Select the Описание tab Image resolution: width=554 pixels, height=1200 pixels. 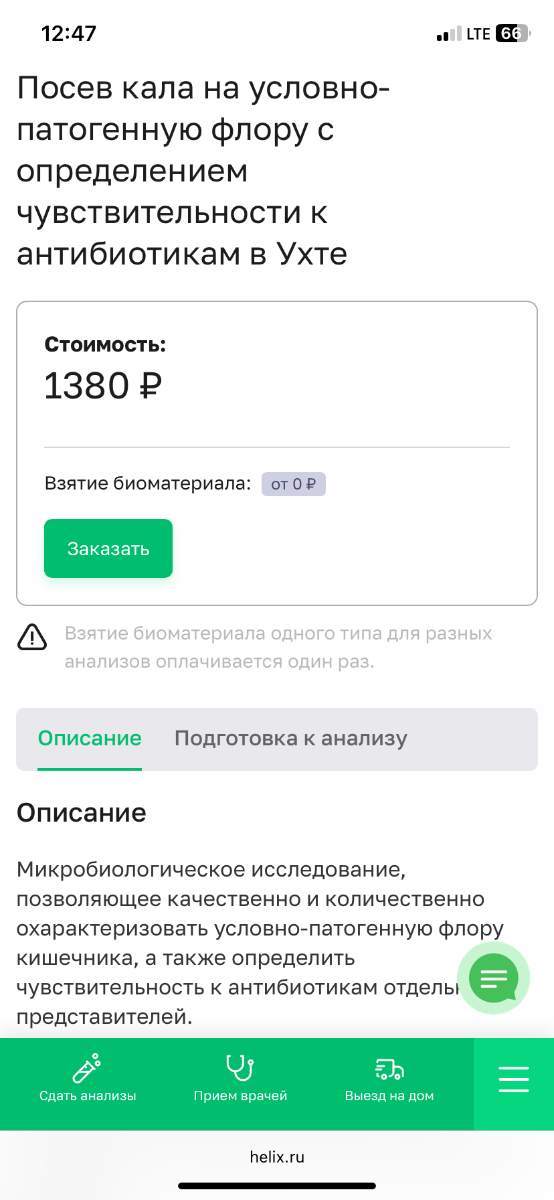(x=90, y=739)
